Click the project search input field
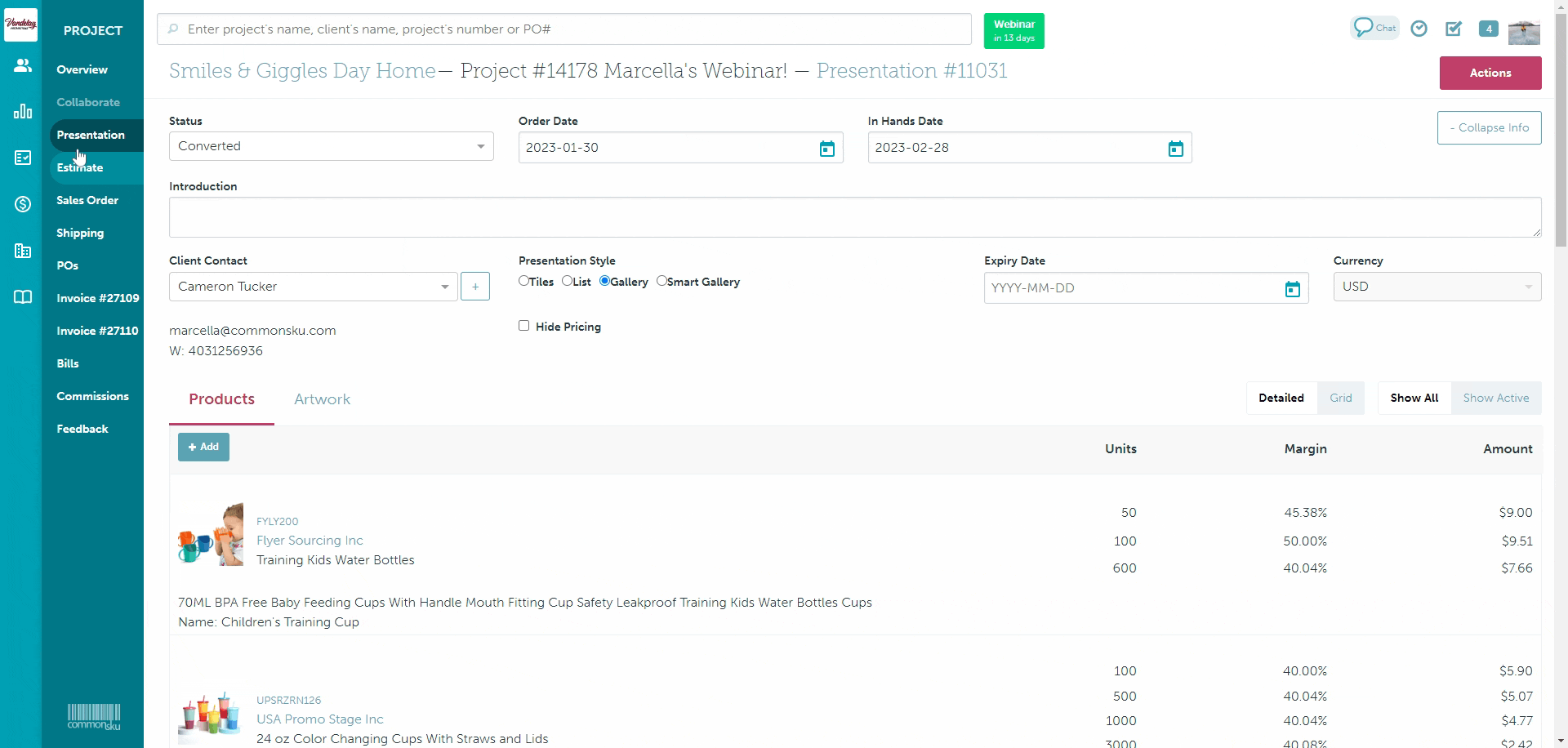1568x748 pixels. point(563,29)
